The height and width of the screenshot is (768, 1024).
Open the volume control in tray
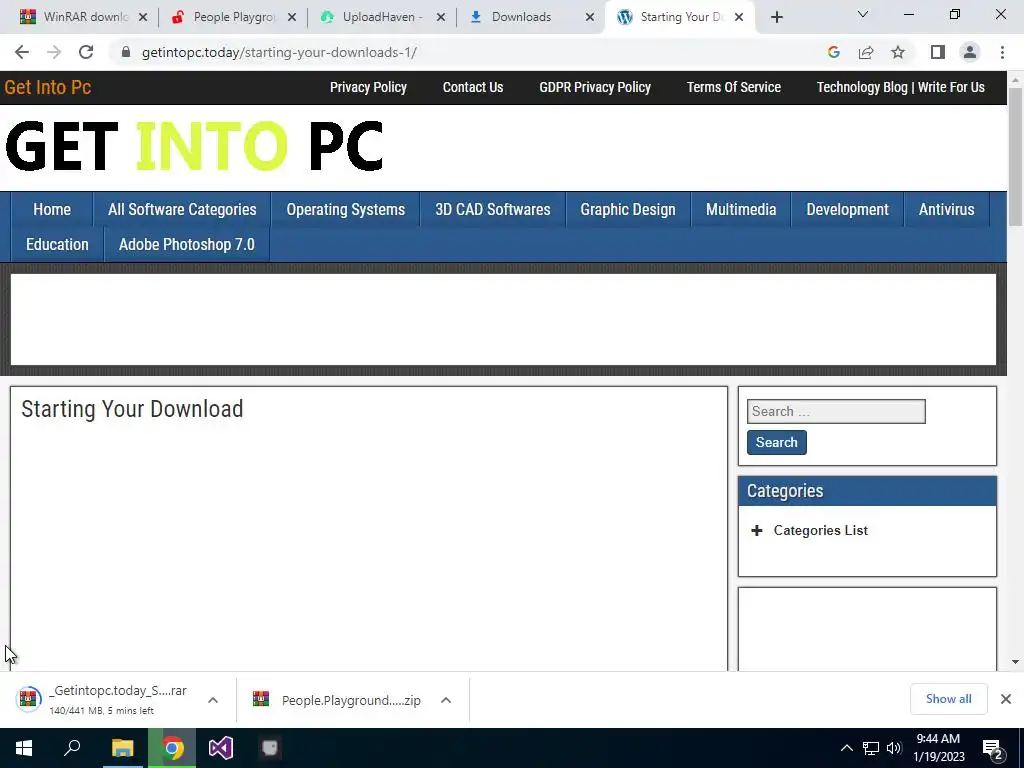[x=894, y=748]
